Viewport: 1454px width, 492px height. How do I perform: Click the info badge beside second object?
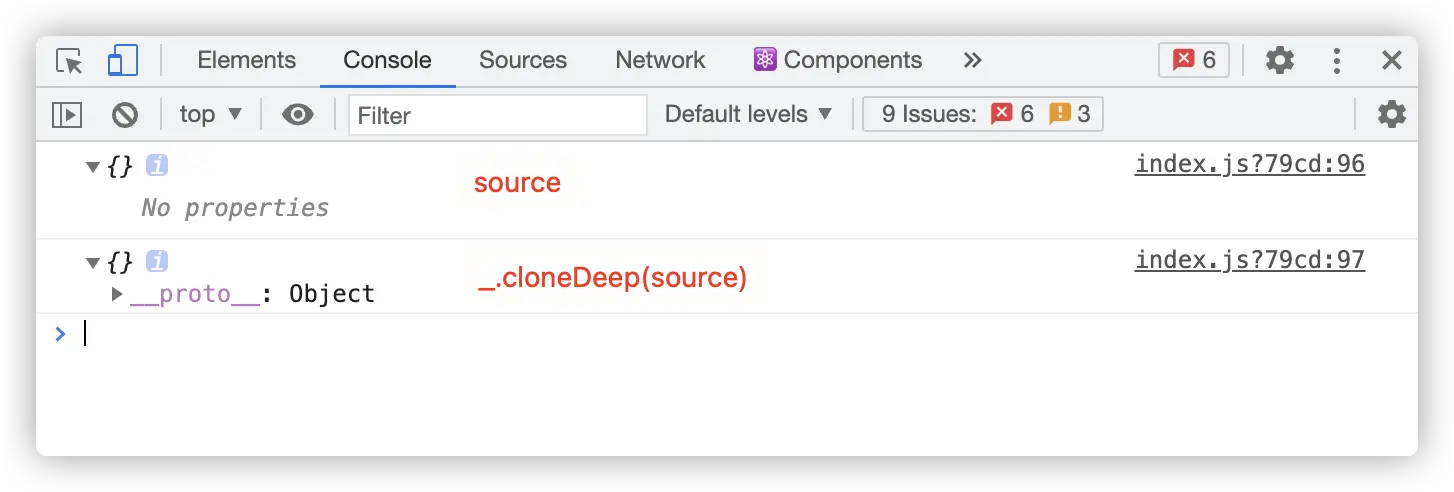click(156, 263)
